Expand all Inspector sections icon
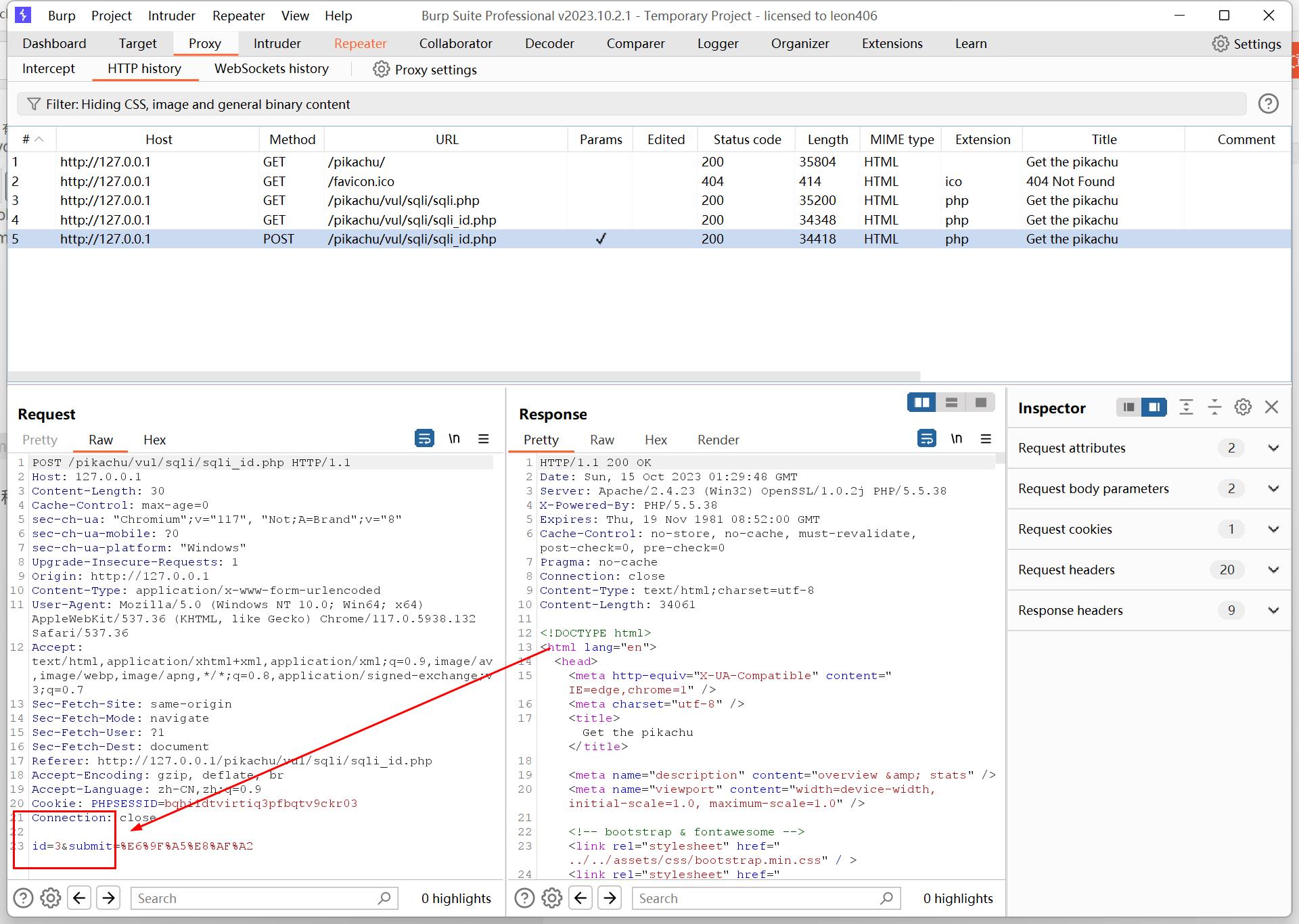Screen dimensions: 1299x924 1186,407
